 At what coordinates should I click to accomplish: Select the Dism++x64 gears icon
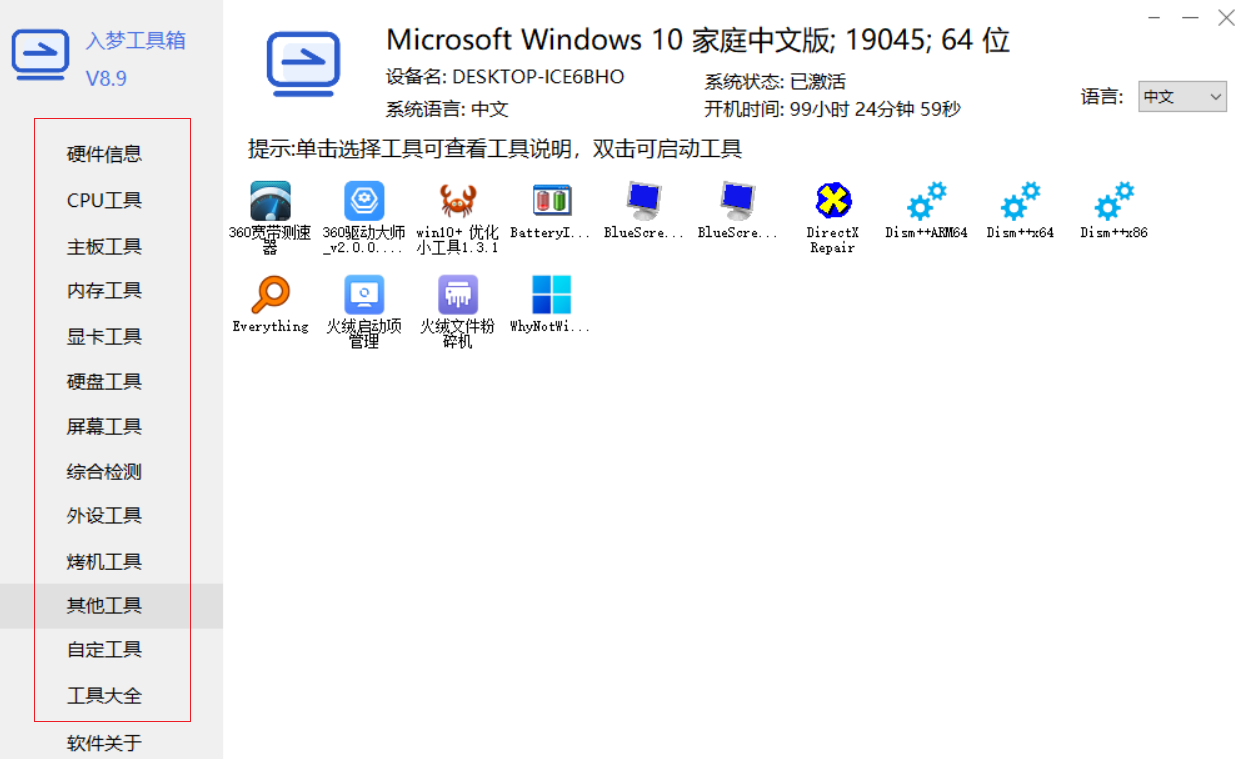point(1020,201)
